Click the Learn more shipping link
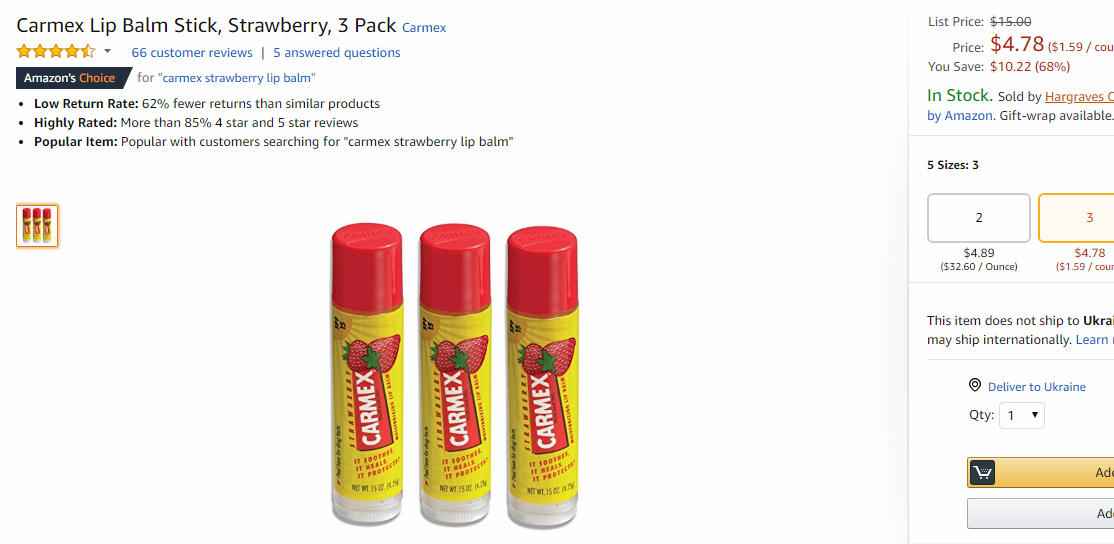The width and height of the screenshot is (1114, 544). tap(1094, 339)
